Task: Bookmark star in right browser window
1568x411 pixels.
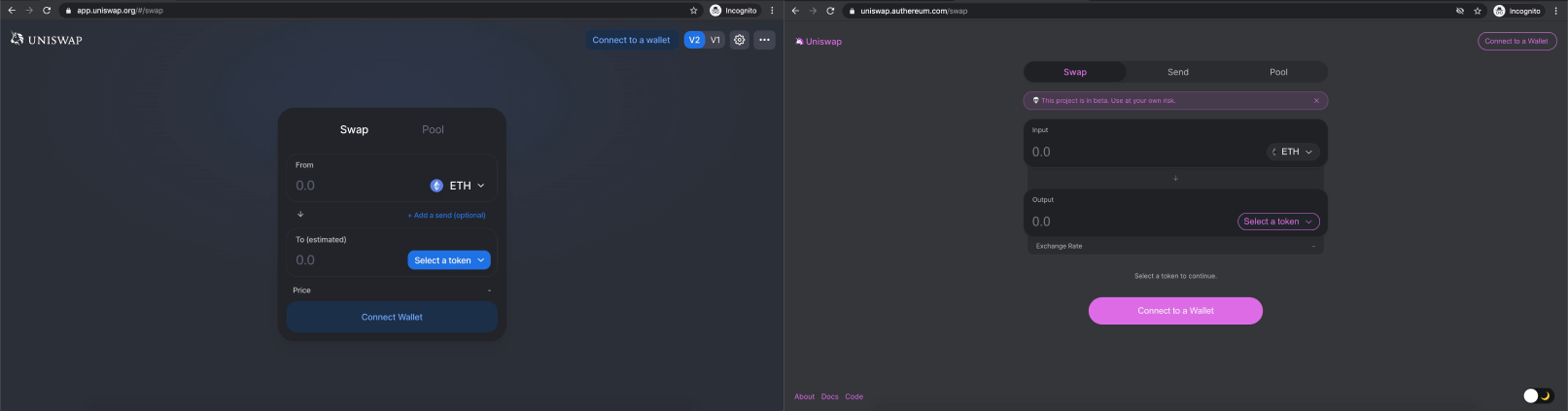Action: coord(1478,11)
